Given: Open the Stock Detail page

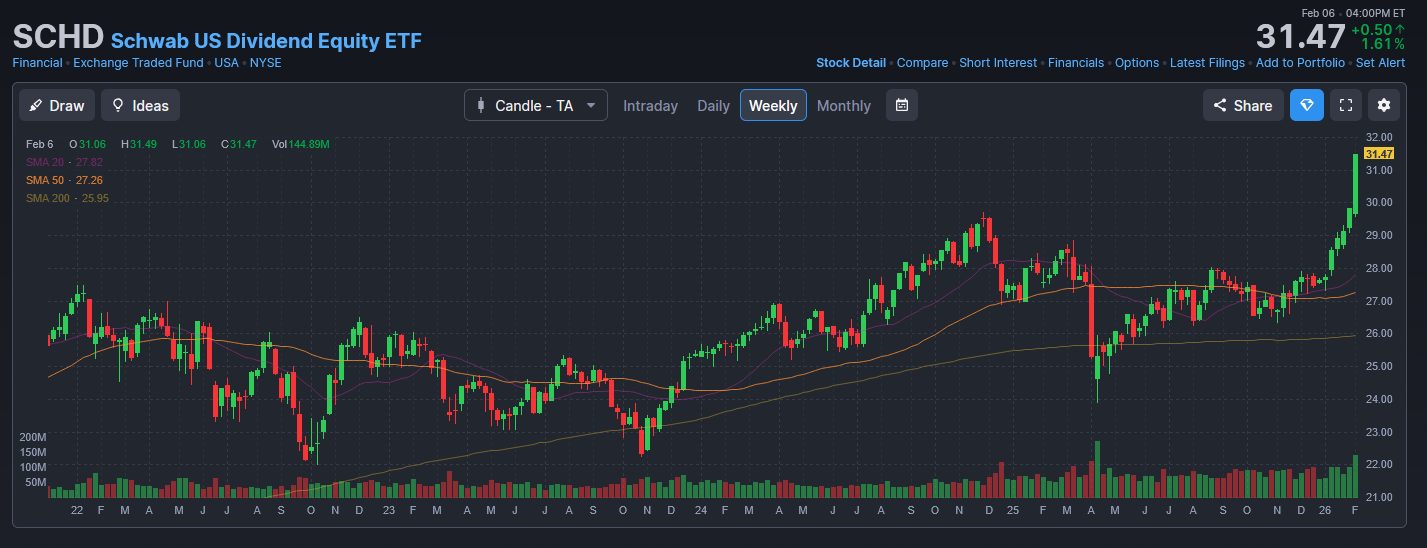Looking at the screenshot, I should 851,62.
